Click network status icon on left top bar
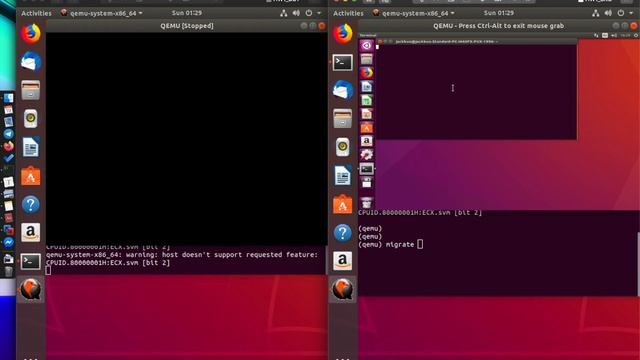640x360 pixels. (x=284, y=13)
